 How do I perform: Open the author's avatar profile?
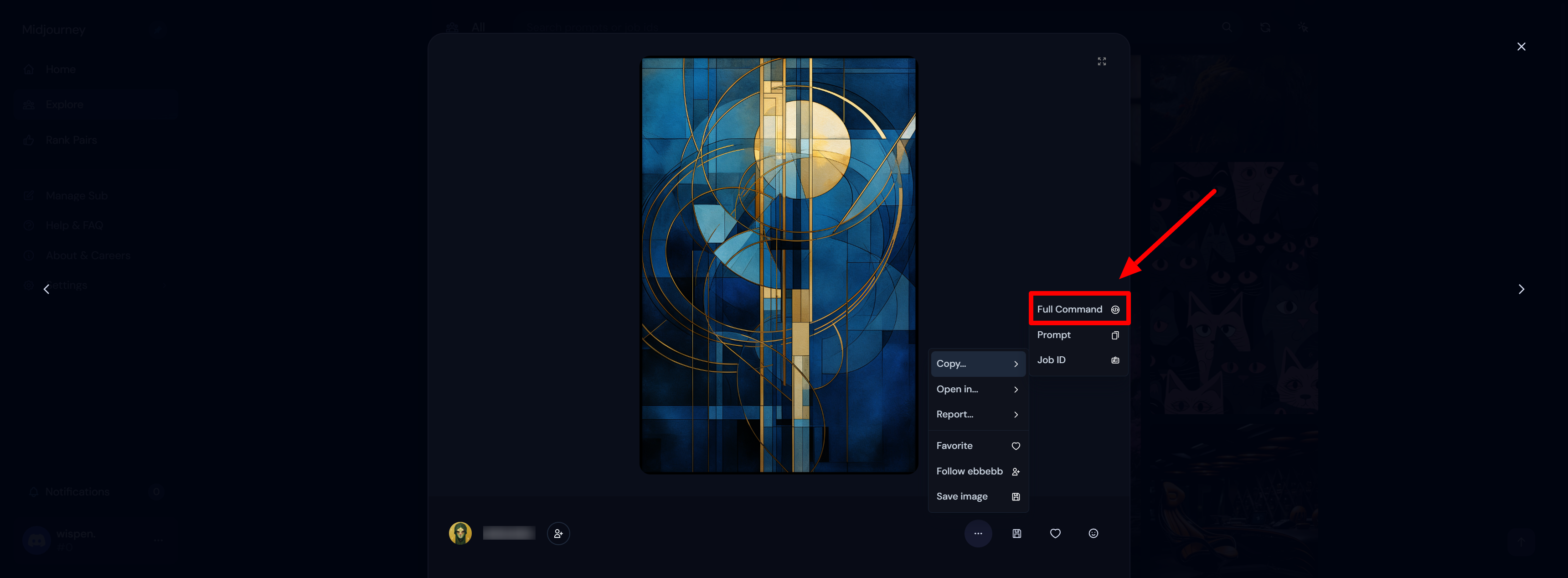click(460, 534)
